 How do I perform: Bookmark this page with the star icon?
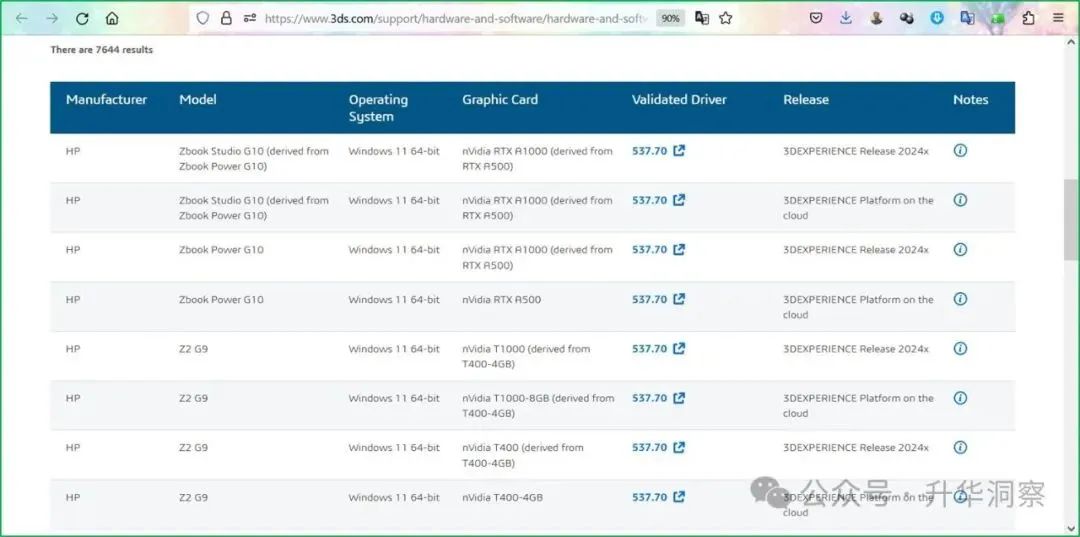(x=726, y=18)
